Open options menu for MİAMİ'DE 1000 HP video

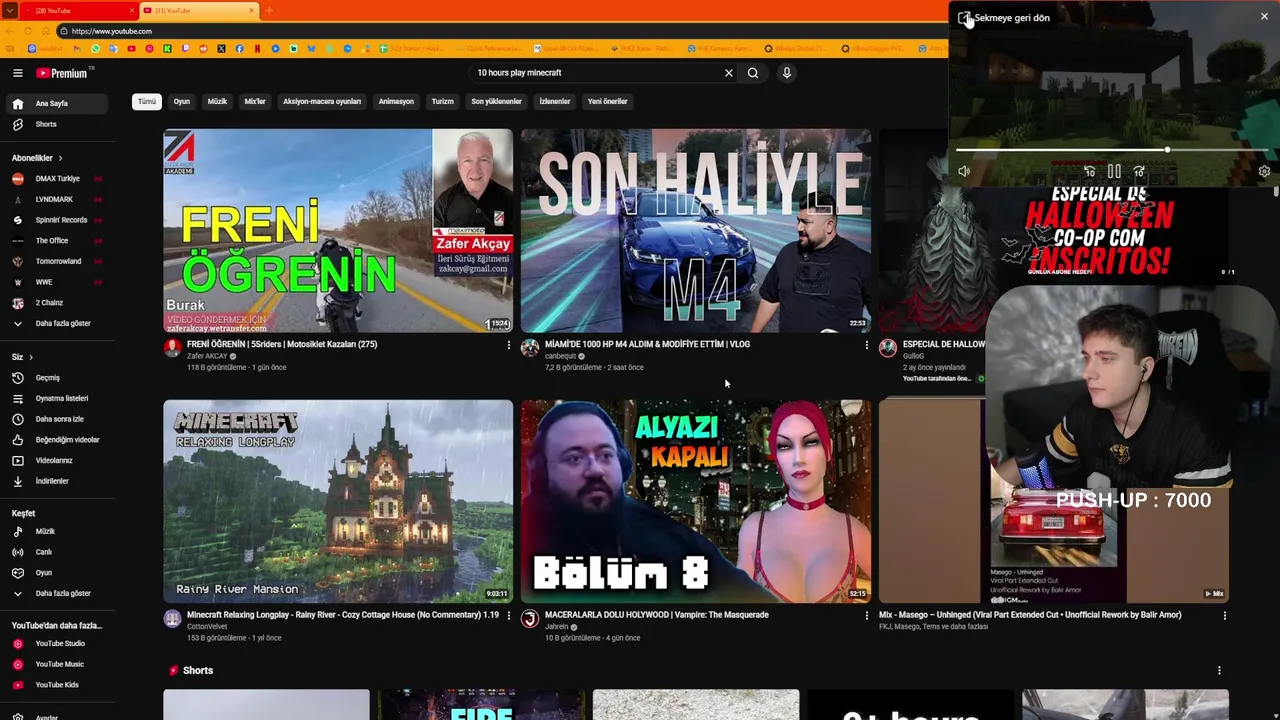tap(866, 345)
